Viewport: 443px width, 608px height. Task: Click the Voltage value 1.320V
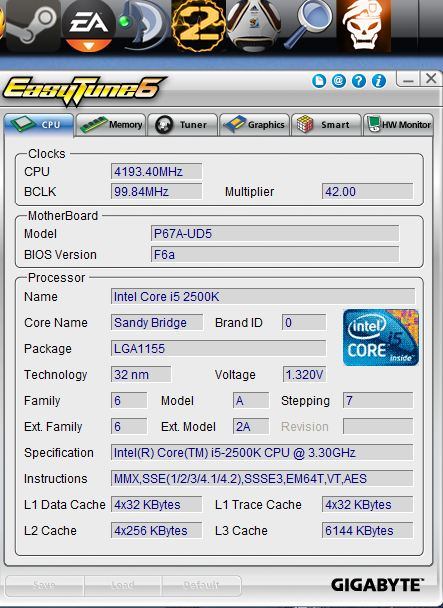pyautogui.click(x=304, y=375)
